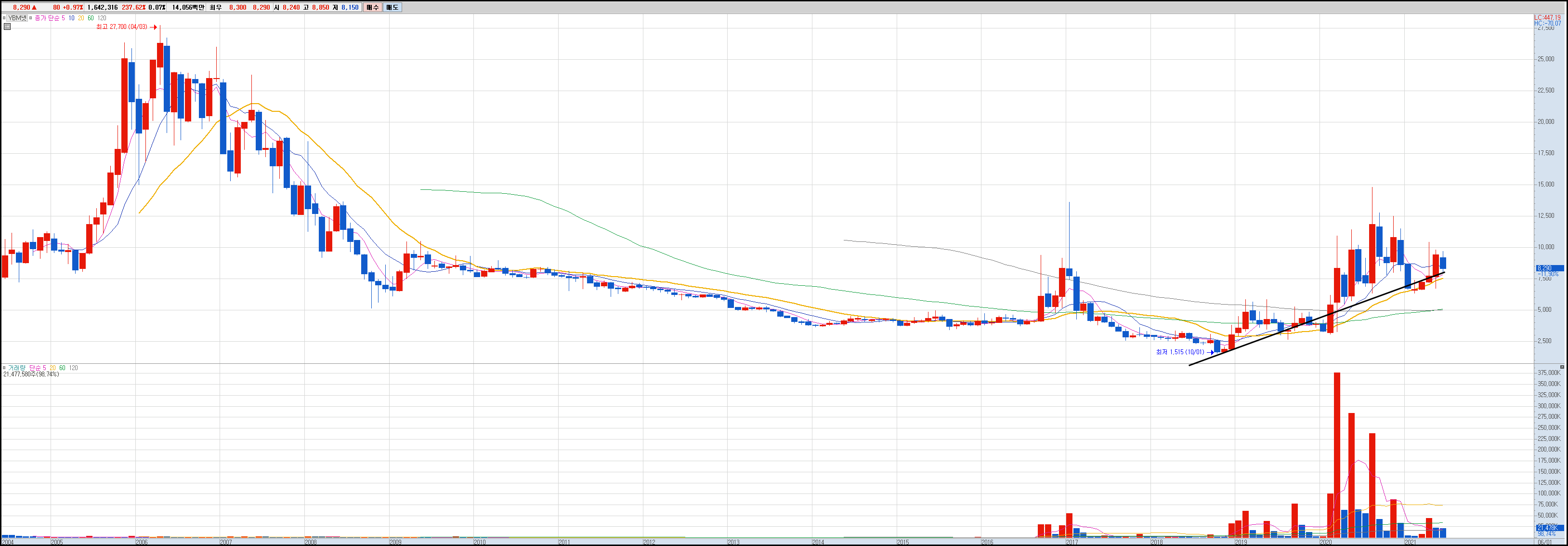Click the small grid table icon below YBM넷
1568x546 pixels.
point(7,27)
